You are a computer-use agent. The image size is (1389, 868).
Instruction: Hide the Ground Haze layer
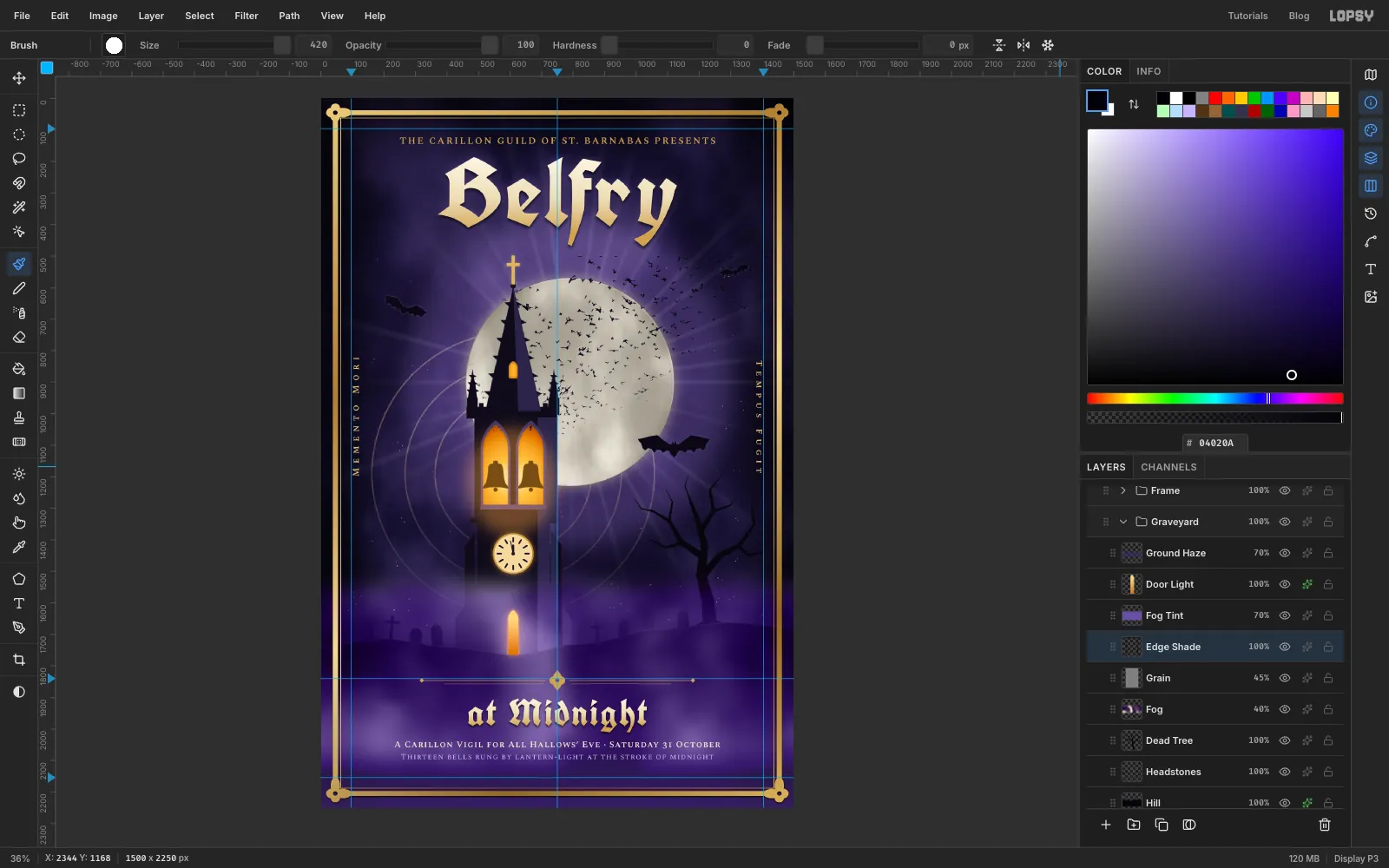pos(1285,553)
